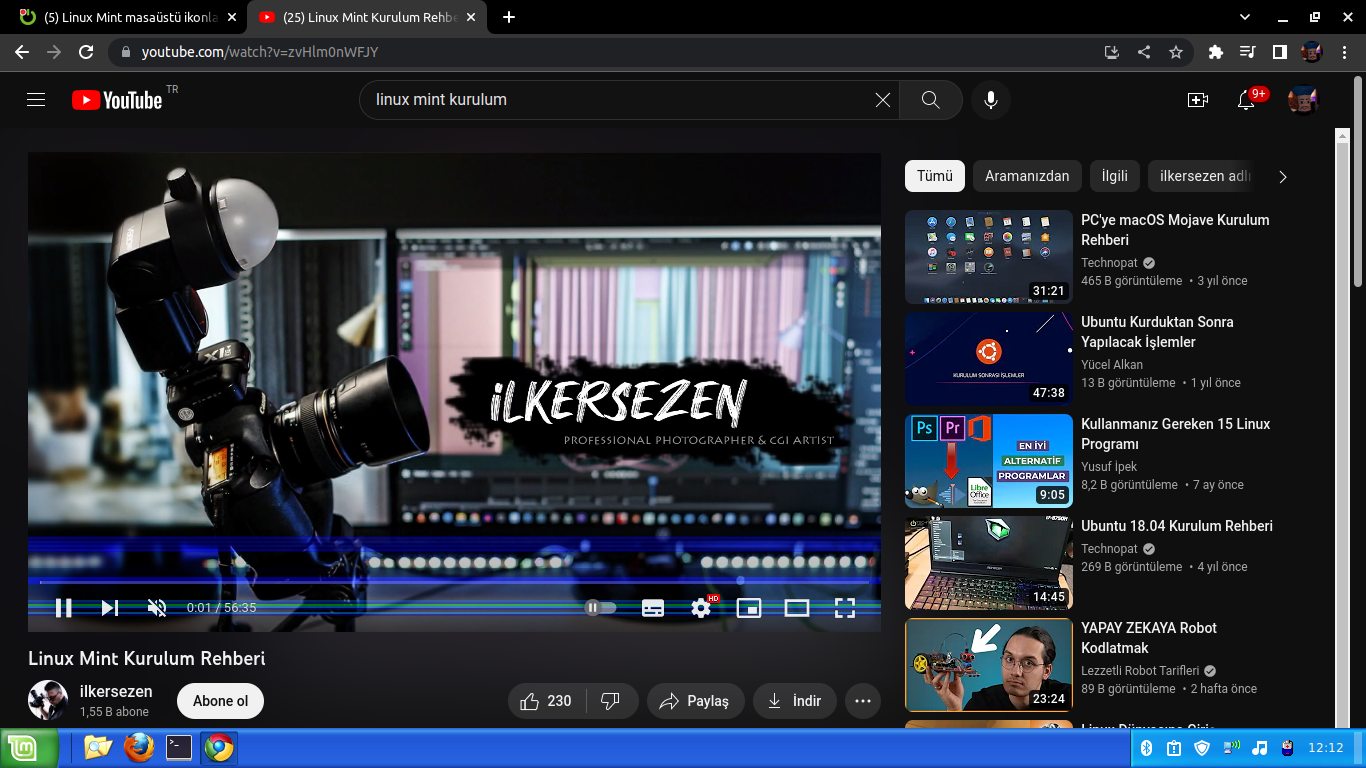
Task: Open the YouTube account avatar menu
Action: [1302, 100]
